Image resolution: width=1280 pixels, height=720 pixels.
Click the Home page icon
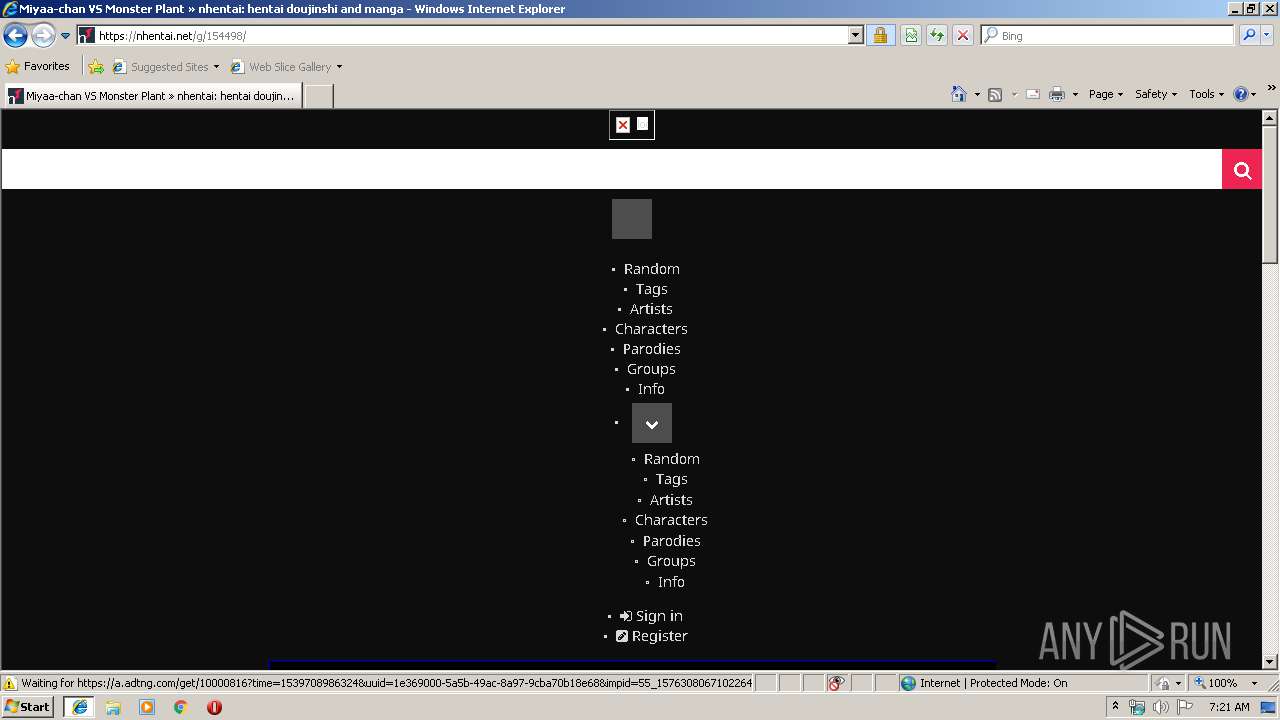click(x=959, y=94)
